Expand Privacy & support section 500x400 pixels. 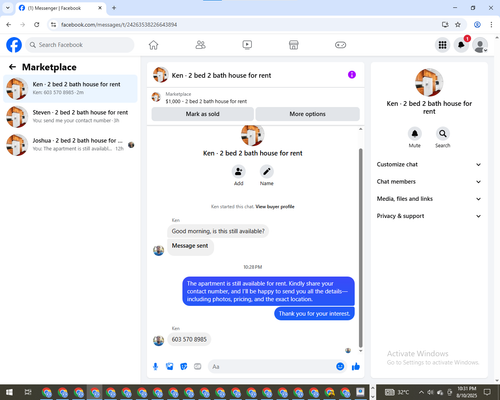pyautogui.click(x=429, y=216)
